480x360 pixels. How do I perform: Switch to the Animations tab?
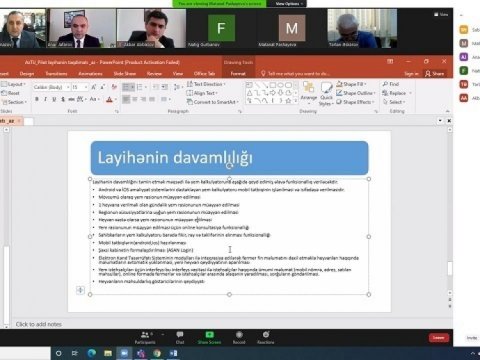90,73
